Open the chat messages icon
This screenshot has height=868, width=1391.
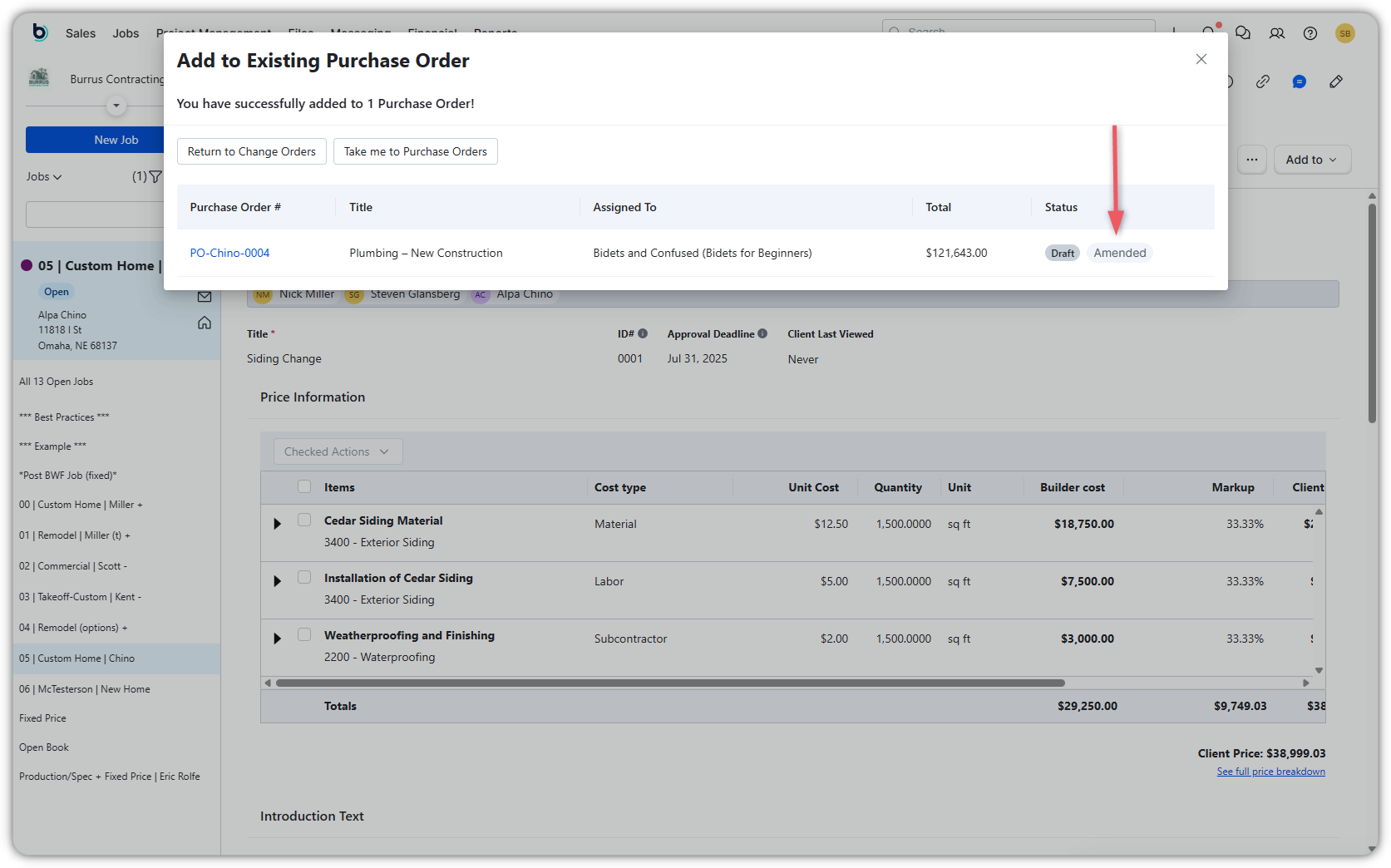[1243, 33]
